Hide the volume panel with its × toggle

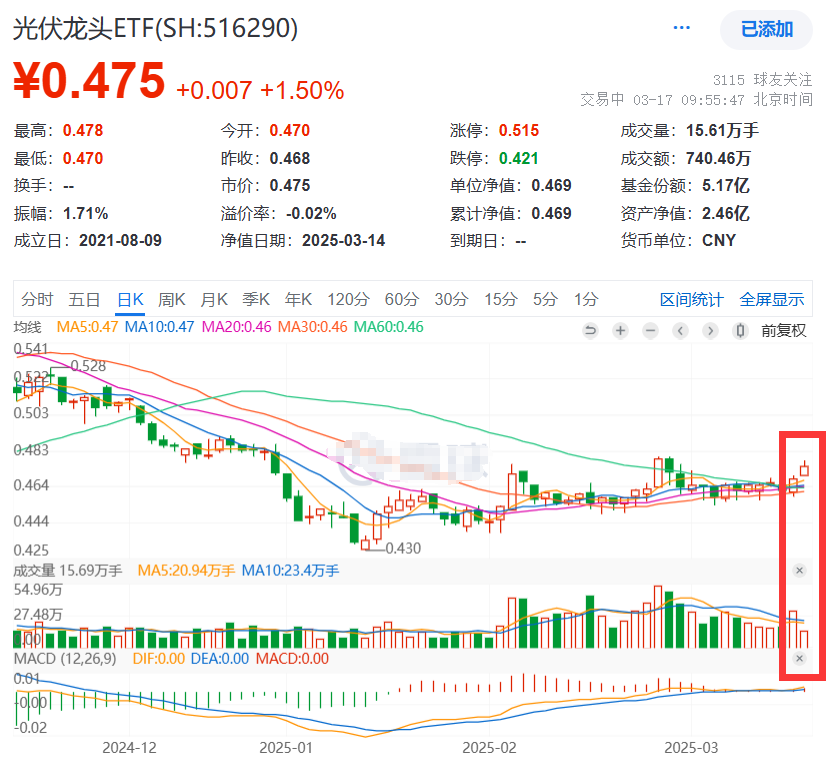point(799,570)
